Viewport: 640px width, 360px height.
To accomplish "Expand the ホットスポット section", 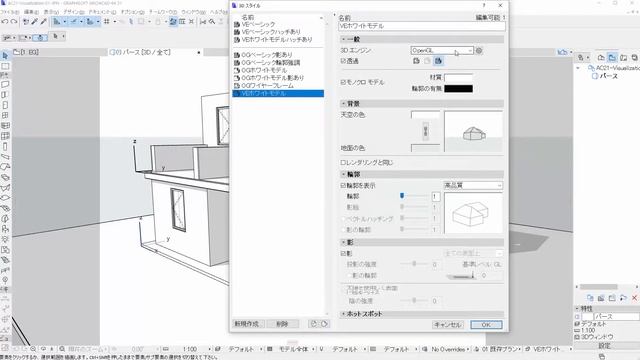I will pos(422,314).
